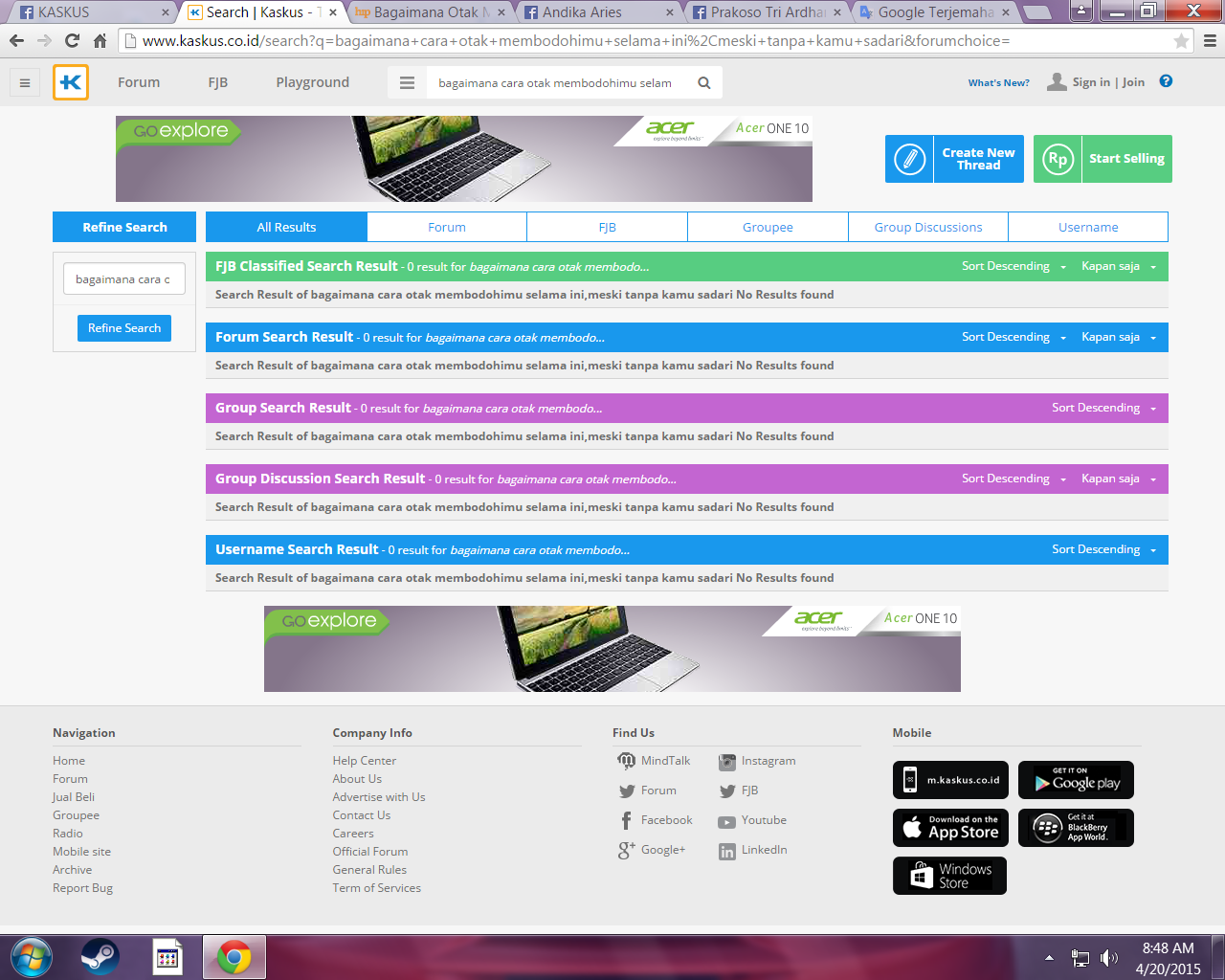Open FJB result Kapan saja dropdown
Screen dimensions: 1225x980
point(1119,266)
